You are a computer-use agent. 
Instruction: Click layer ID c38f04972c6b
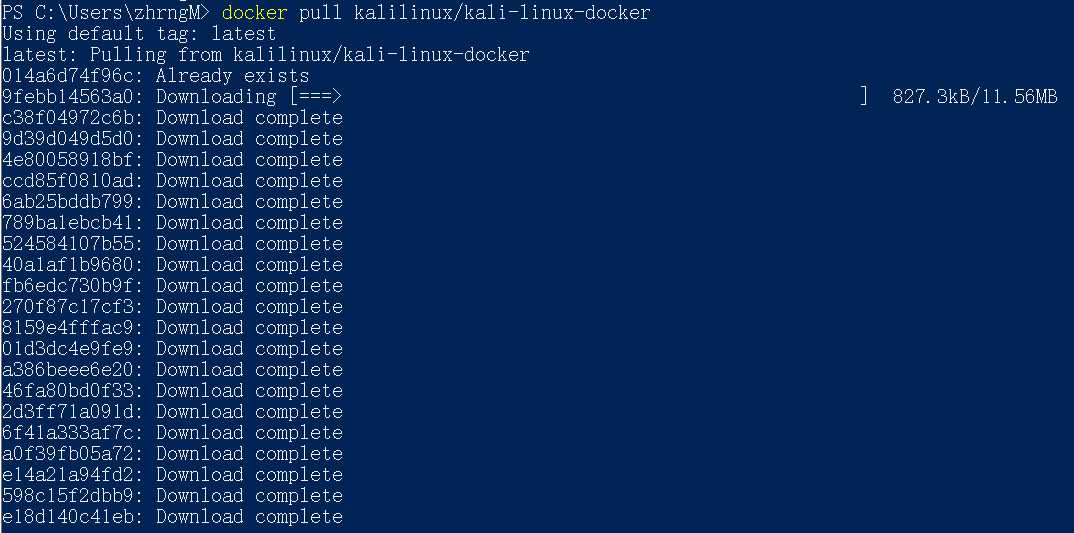point(73,118)
